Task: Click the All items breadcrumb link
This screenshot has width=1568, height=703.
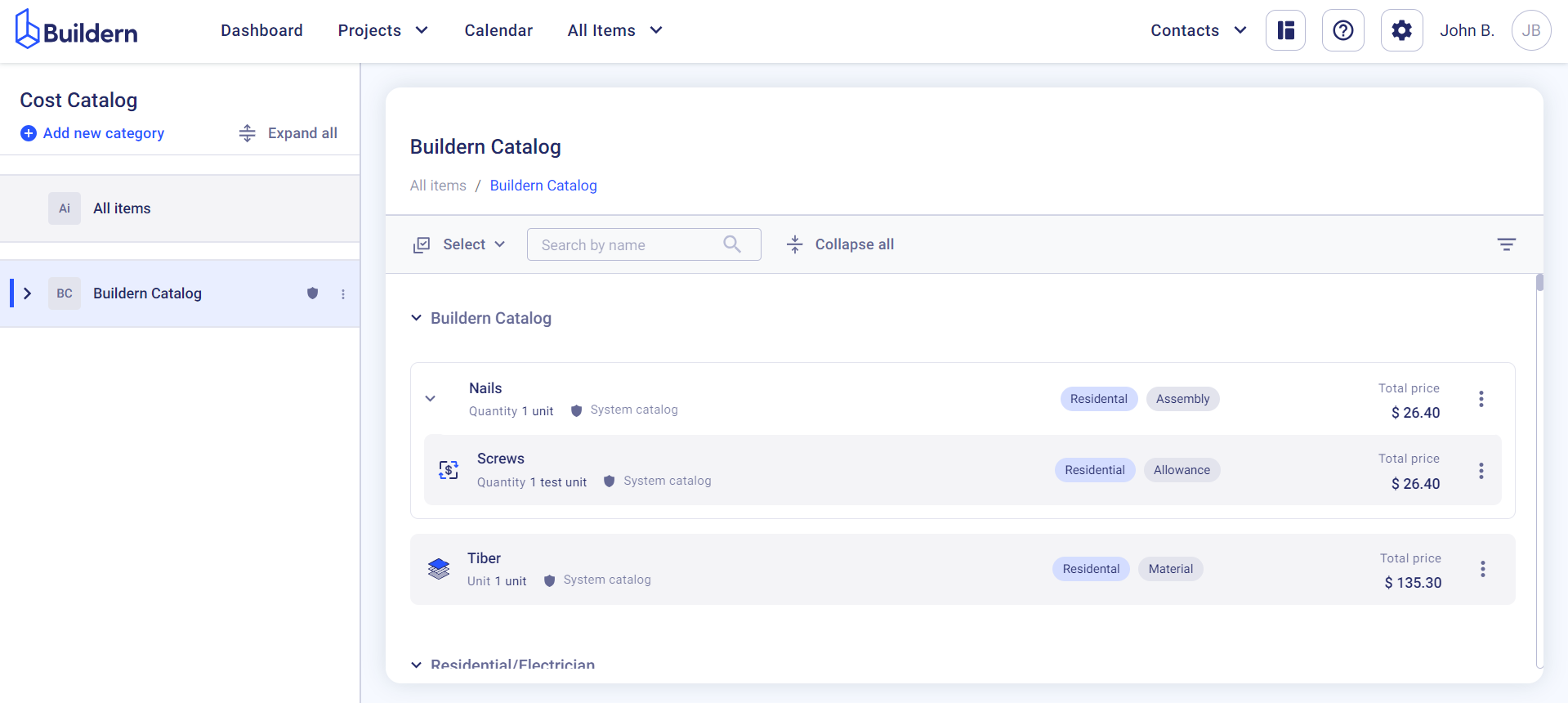Action: pyautogui.click(x=438, y=186)
